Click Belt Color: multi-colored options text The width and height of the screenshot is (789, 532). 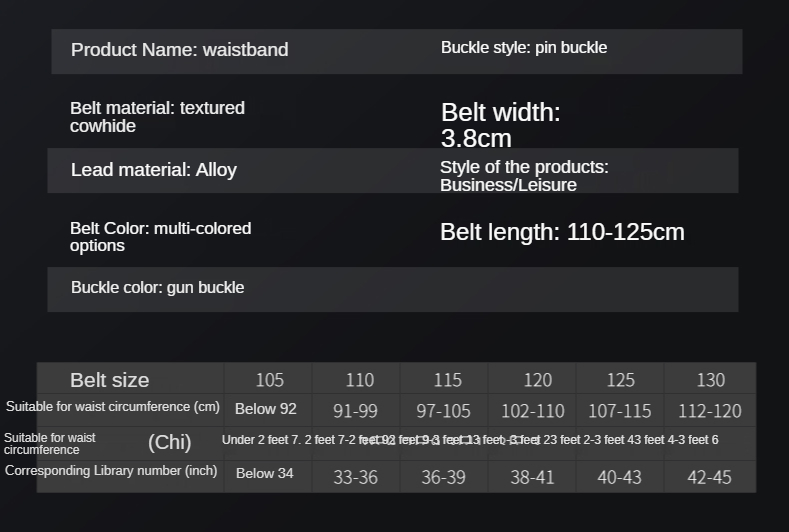(160, 237)
